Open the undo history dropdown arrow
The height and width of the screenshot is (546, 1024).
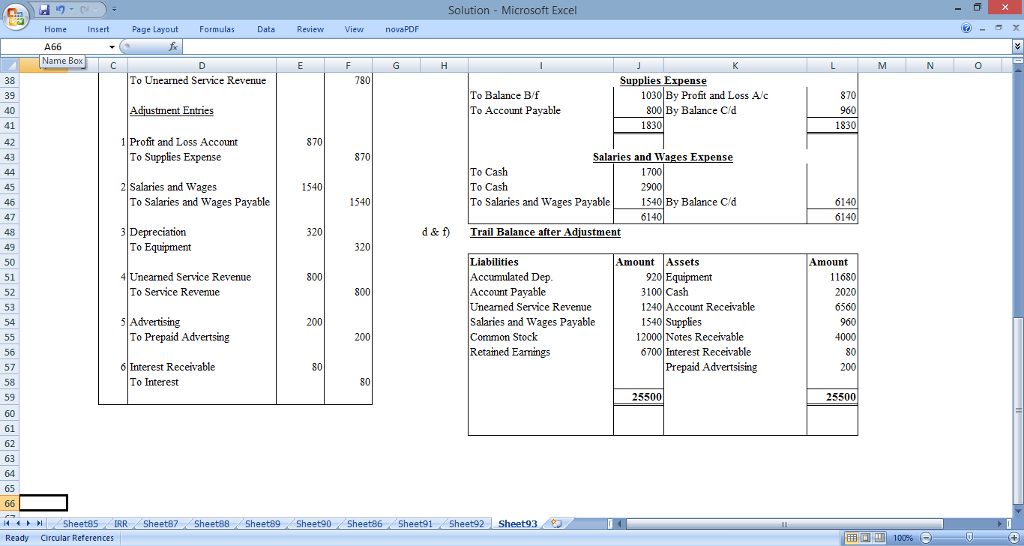(71, 10)
